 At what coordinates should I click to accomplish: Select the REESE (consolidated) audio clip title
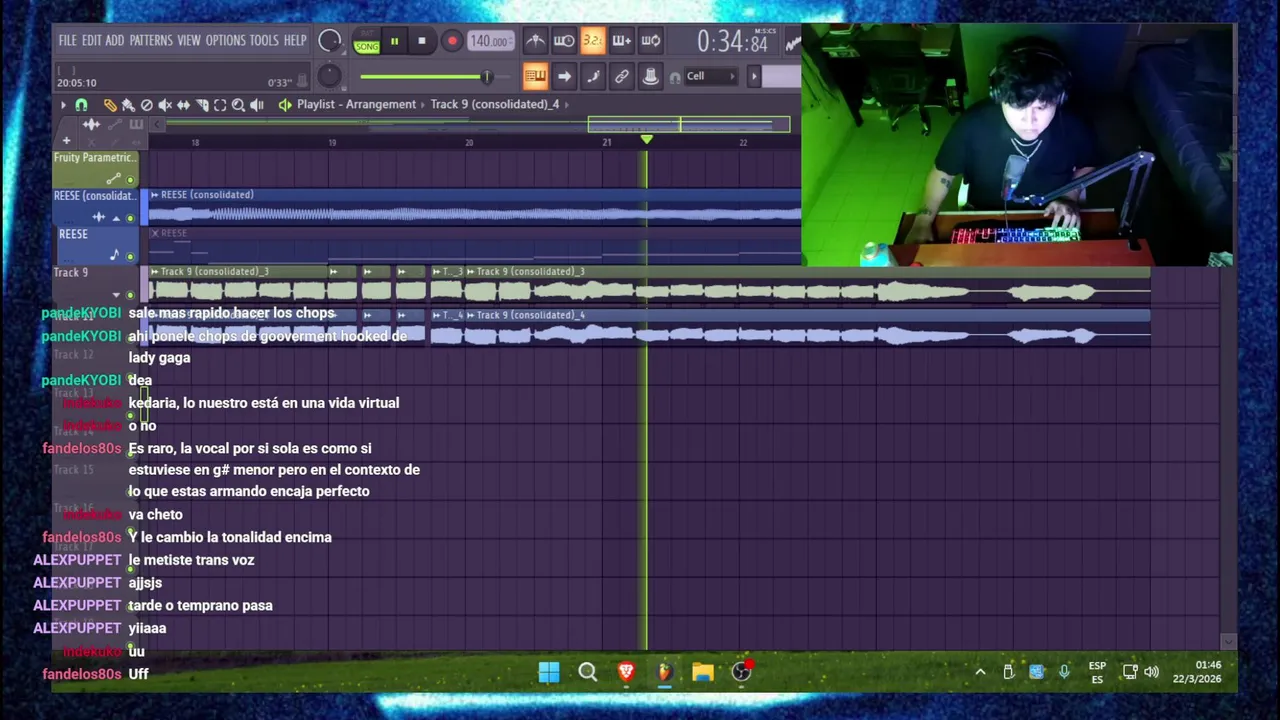click(207, 194)
